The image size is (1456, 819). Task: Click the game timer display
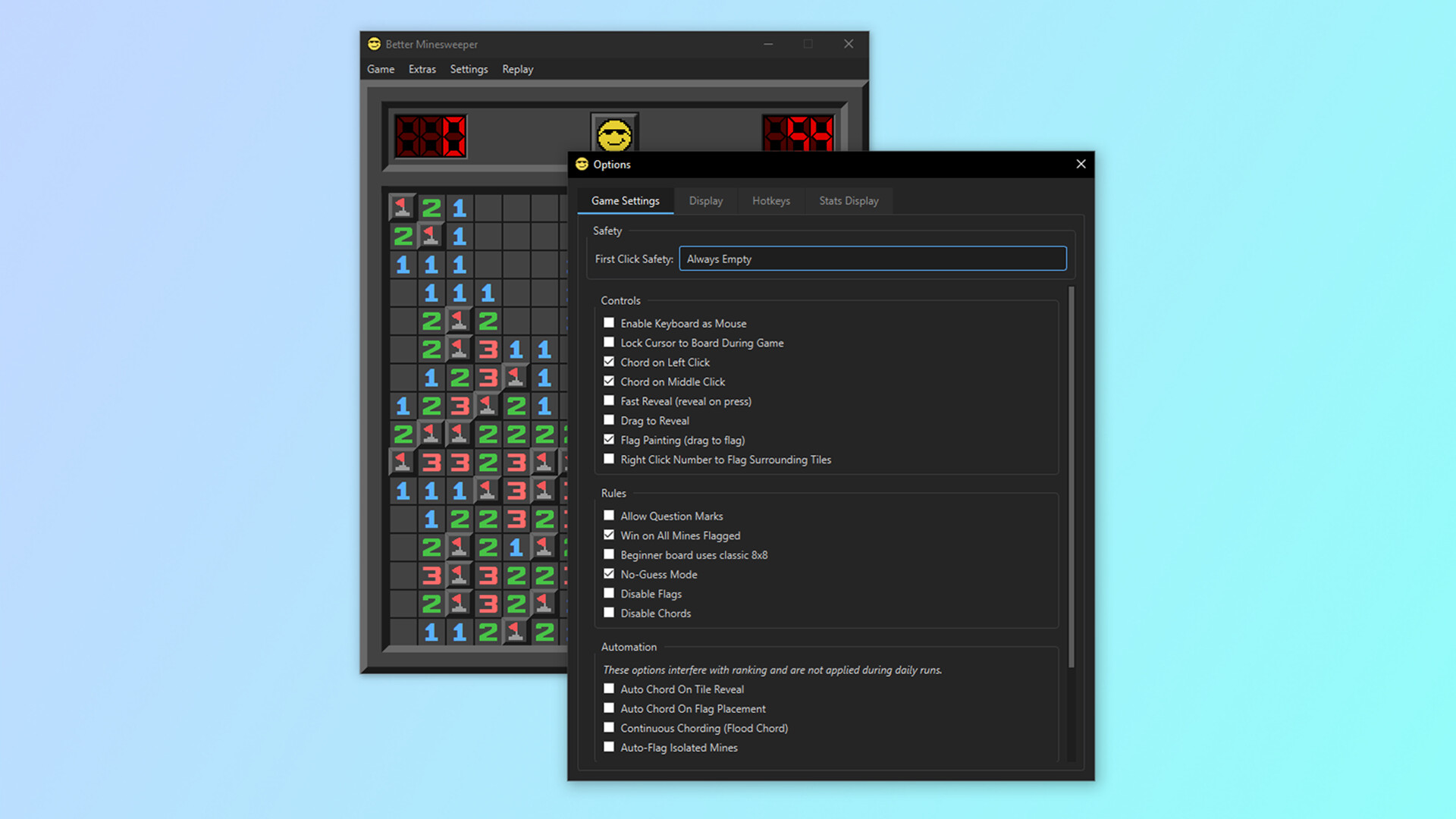click(x=799, y=136)
